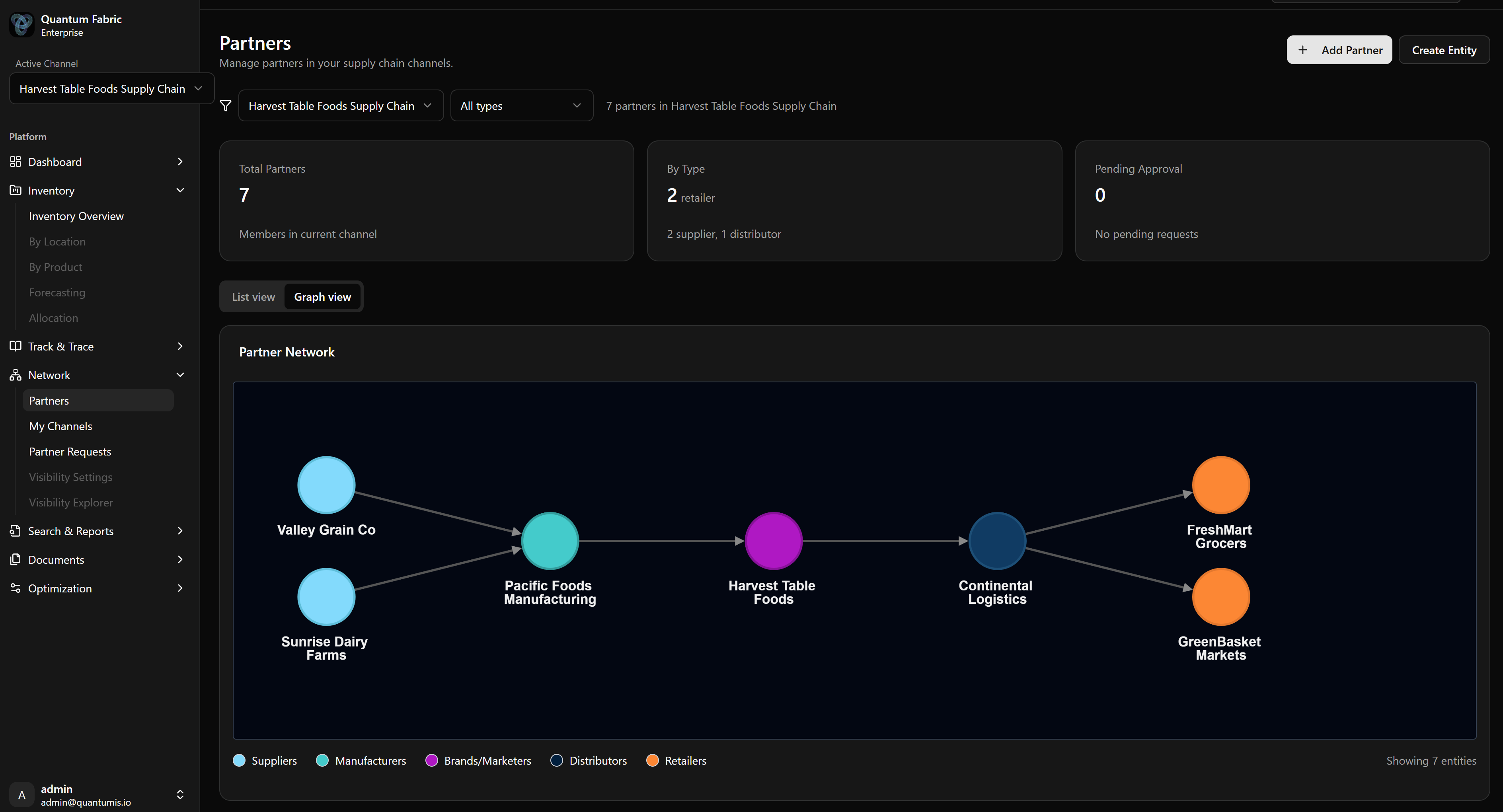The width and height of the screenshot is (1503, 812).
Task: Open Search & Reports via its sidebar icon
Action: 16,531
